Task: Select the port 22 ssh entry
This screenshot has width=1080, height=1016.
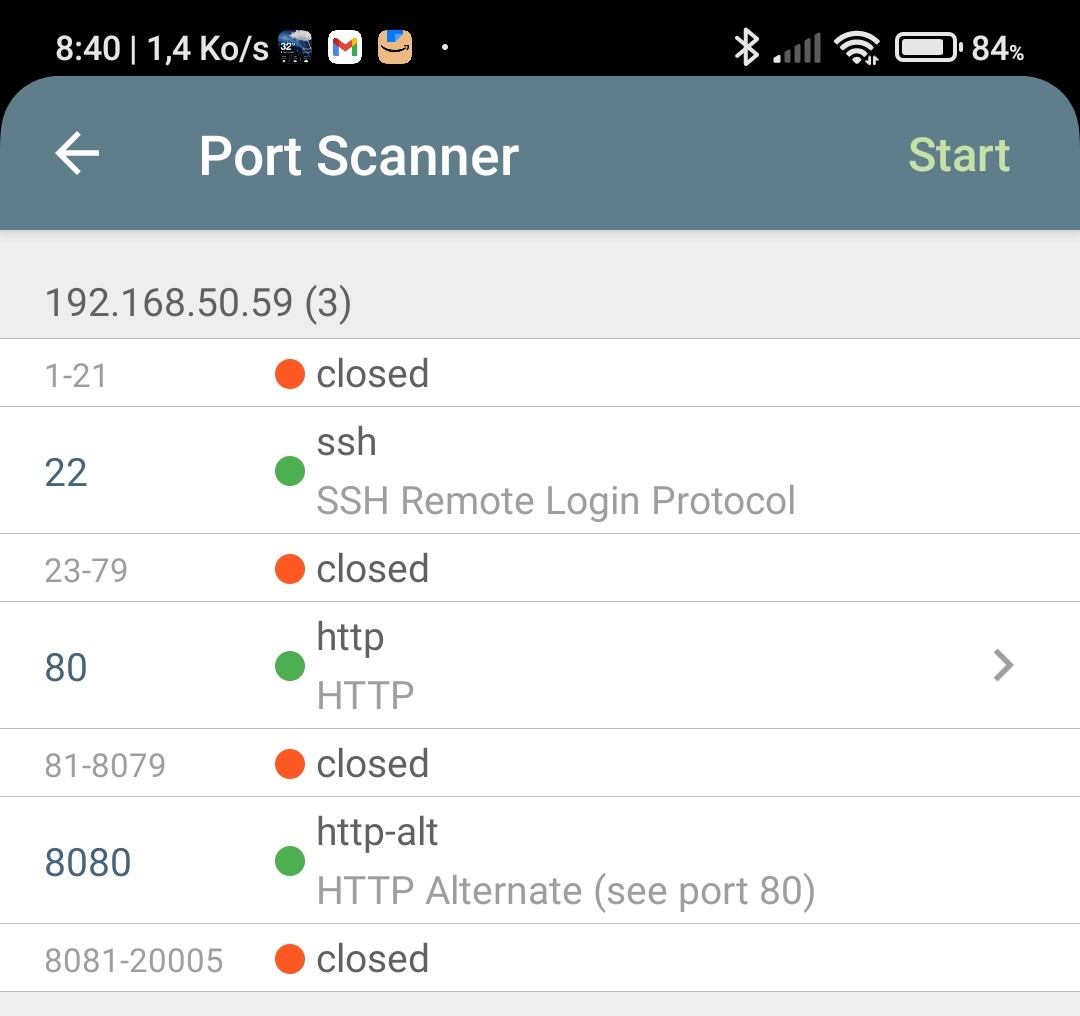Action: pyautogui.click(x=540, y=470)
